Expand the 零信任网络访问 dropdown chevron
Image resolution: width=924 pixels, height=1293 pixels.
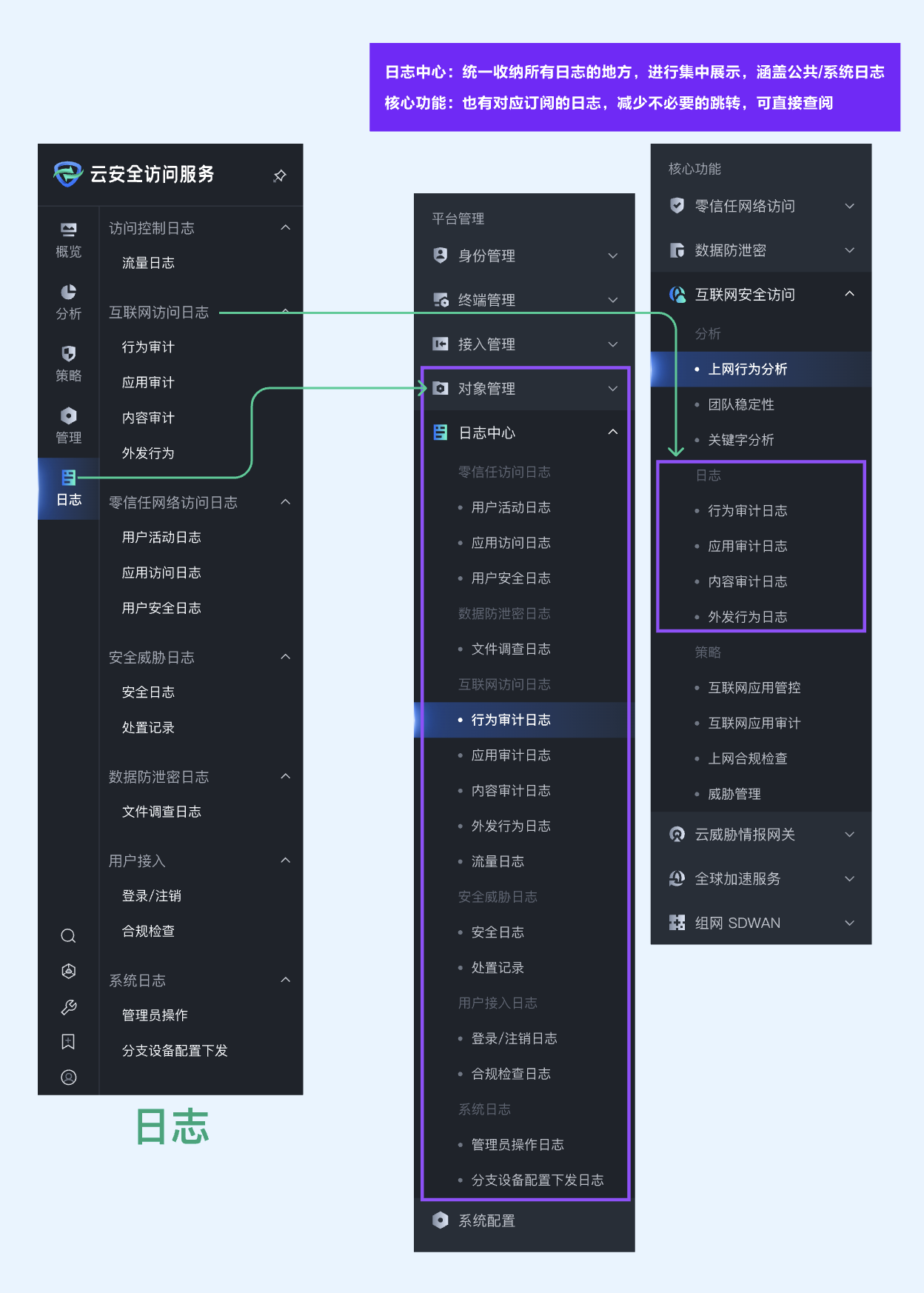pyautogui.click(x=850, y=207)
